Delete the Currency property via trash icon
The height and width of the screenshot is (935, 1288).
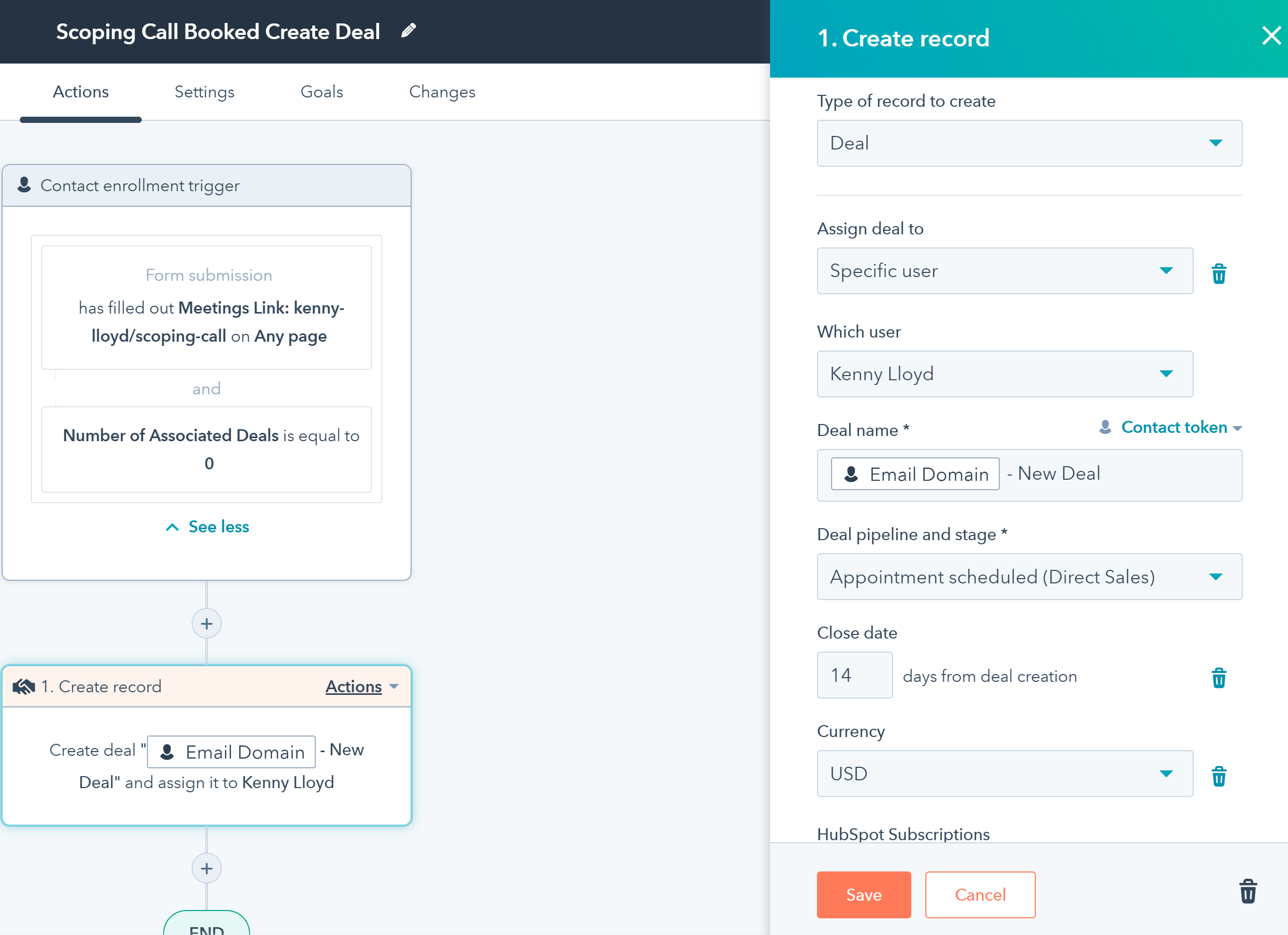(1219, 776)
